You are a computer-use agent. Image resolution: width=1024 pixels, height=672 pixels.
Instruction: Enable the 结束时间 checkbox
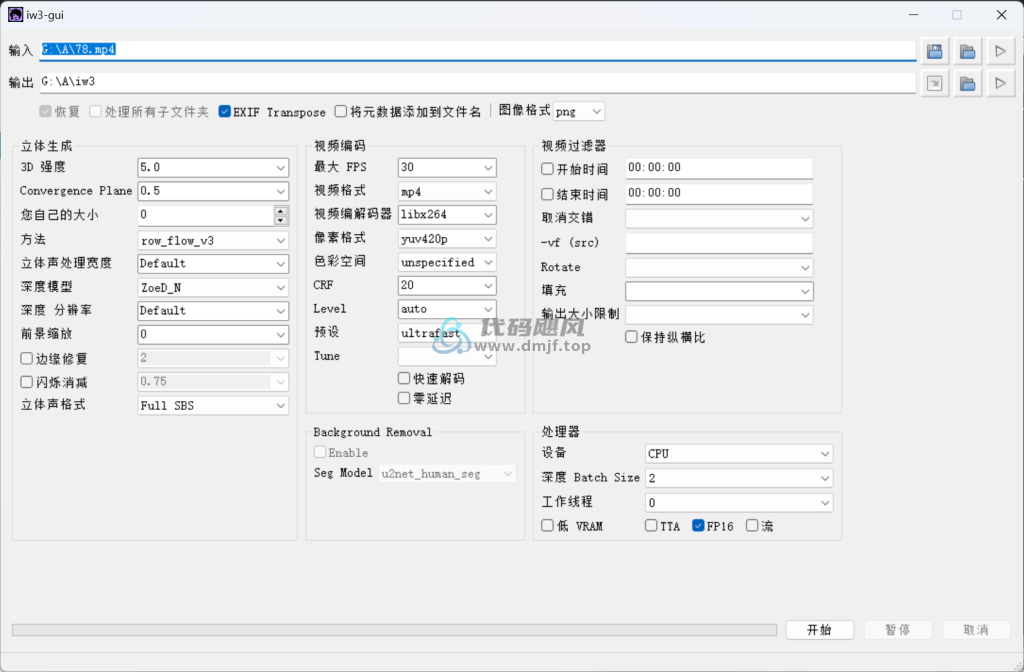(547, 194)
